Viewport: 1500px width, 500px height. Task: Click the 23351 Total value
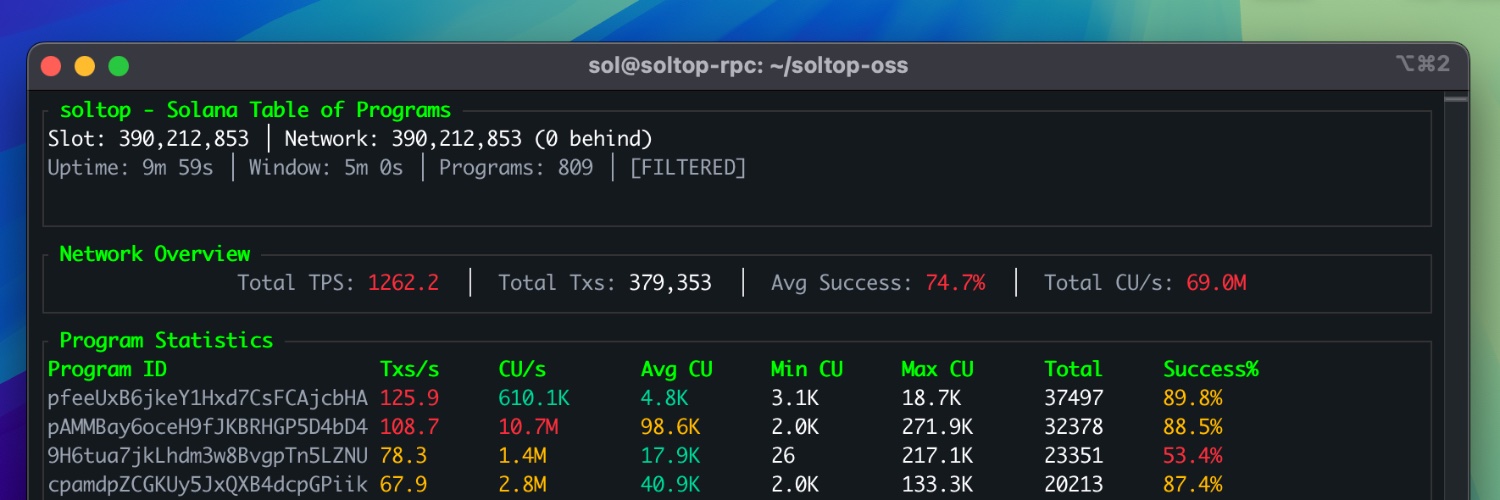tap(1073, 456)
